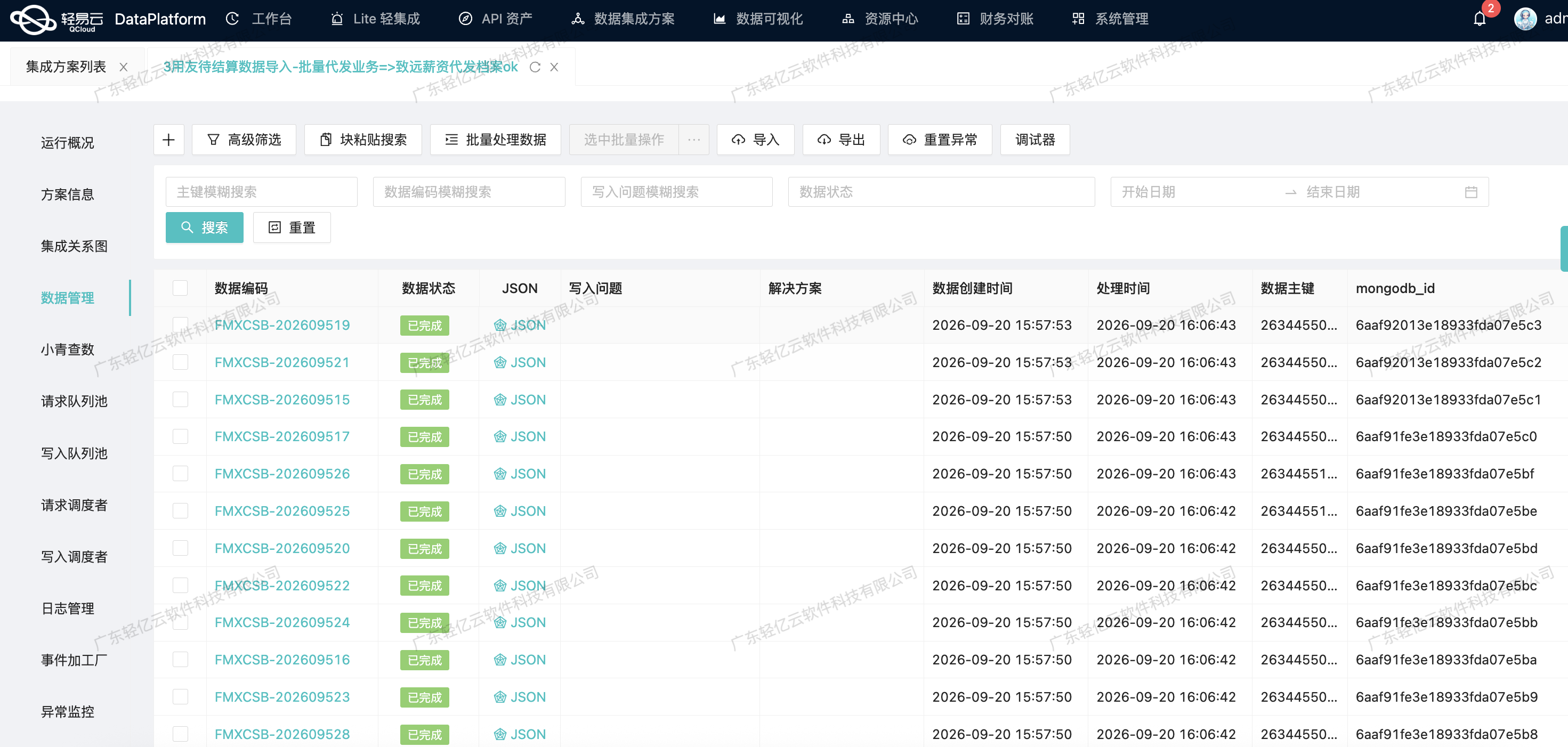Open the 调试器 debugger
Viewport: 1568px width, 747px height.
pyautogui.click(x=1035, y=140)
